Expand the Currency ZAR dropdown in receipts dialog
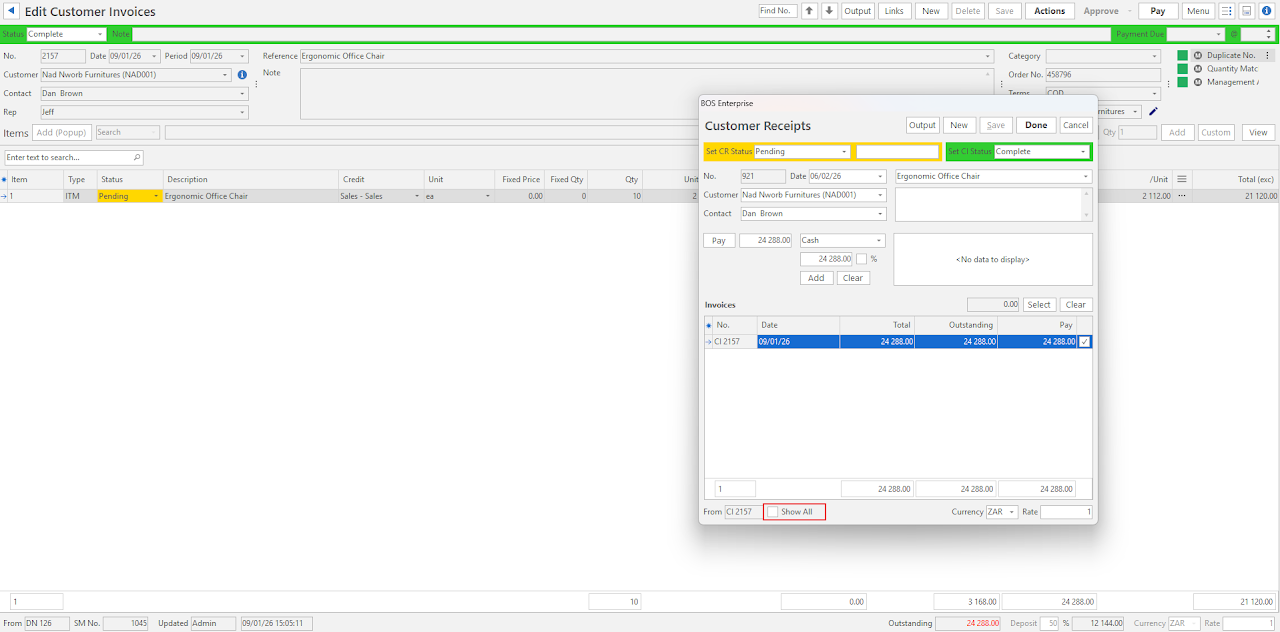This screenshot has width=1280, height=632. tap(1012, 512)
